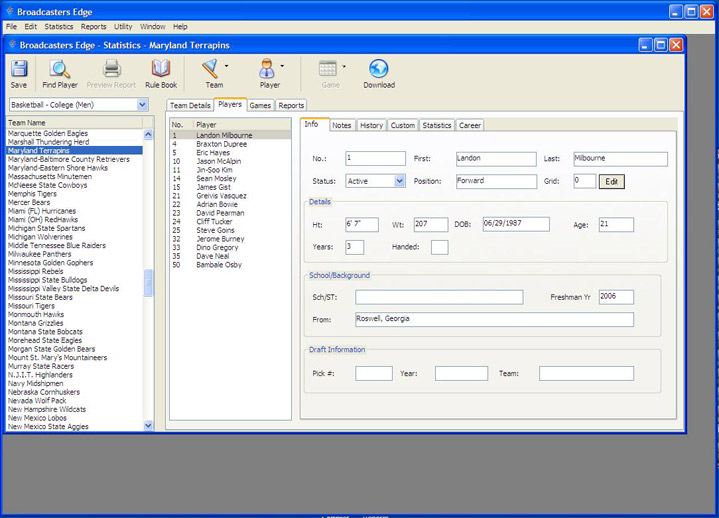Open the Career tab
The image size is (719, 518).
[x=470, y=125]
